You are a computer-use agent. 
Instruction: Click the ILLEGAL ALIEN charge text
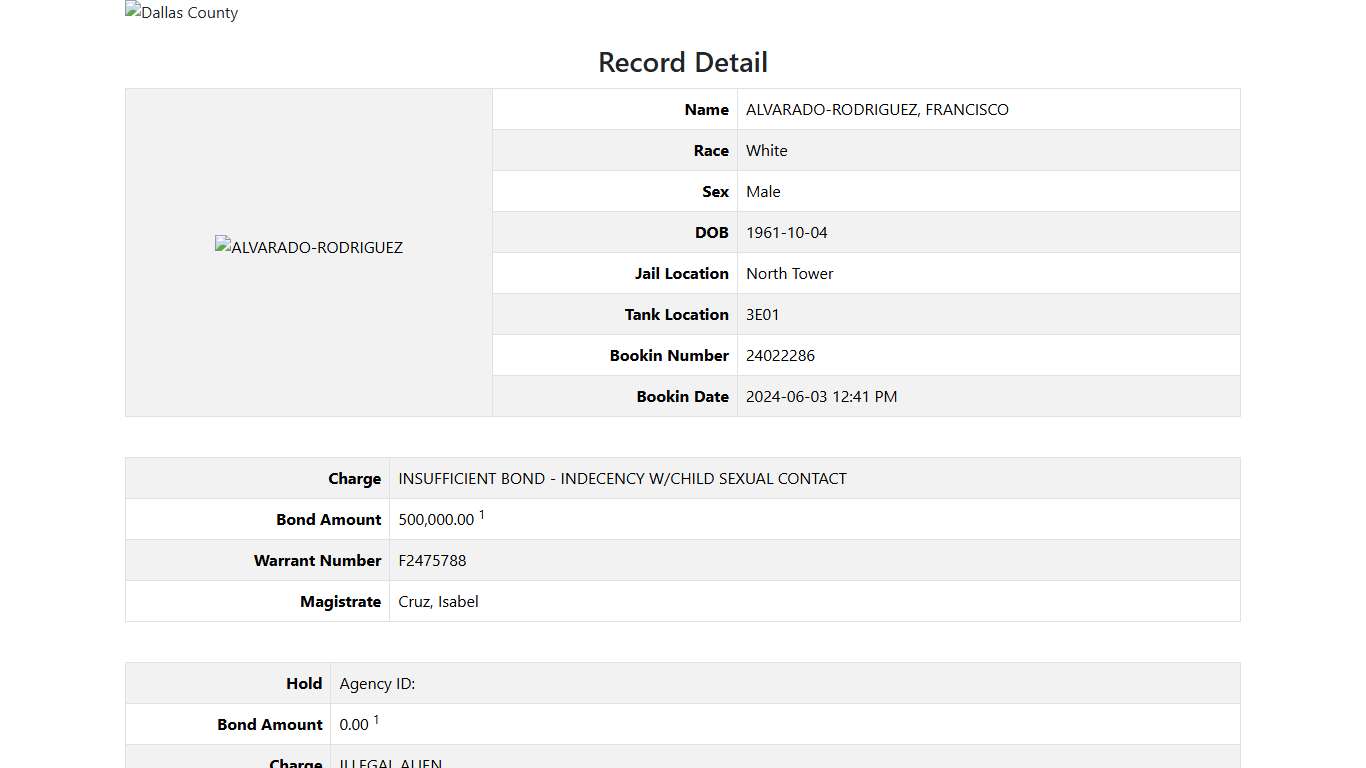pyautogui.click(x=390, y=762)
